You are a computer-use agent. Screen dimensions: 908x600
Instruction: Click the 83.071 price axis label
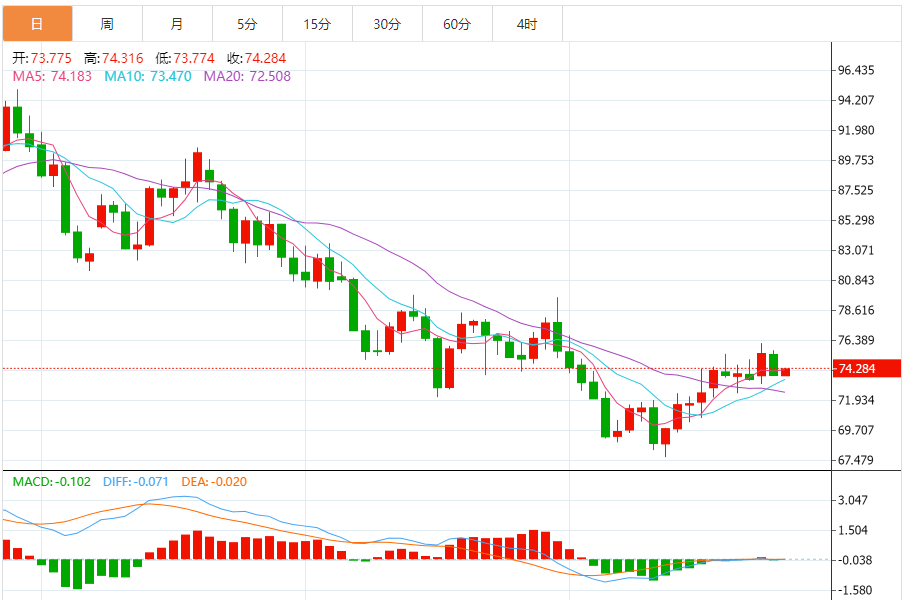coord(856,250)
